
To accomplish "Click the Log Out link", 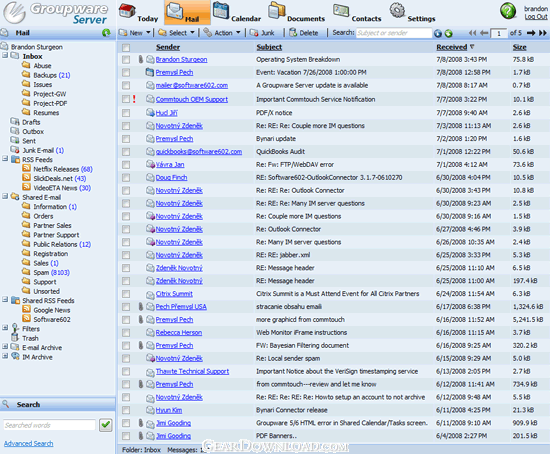I will (536, 16).
